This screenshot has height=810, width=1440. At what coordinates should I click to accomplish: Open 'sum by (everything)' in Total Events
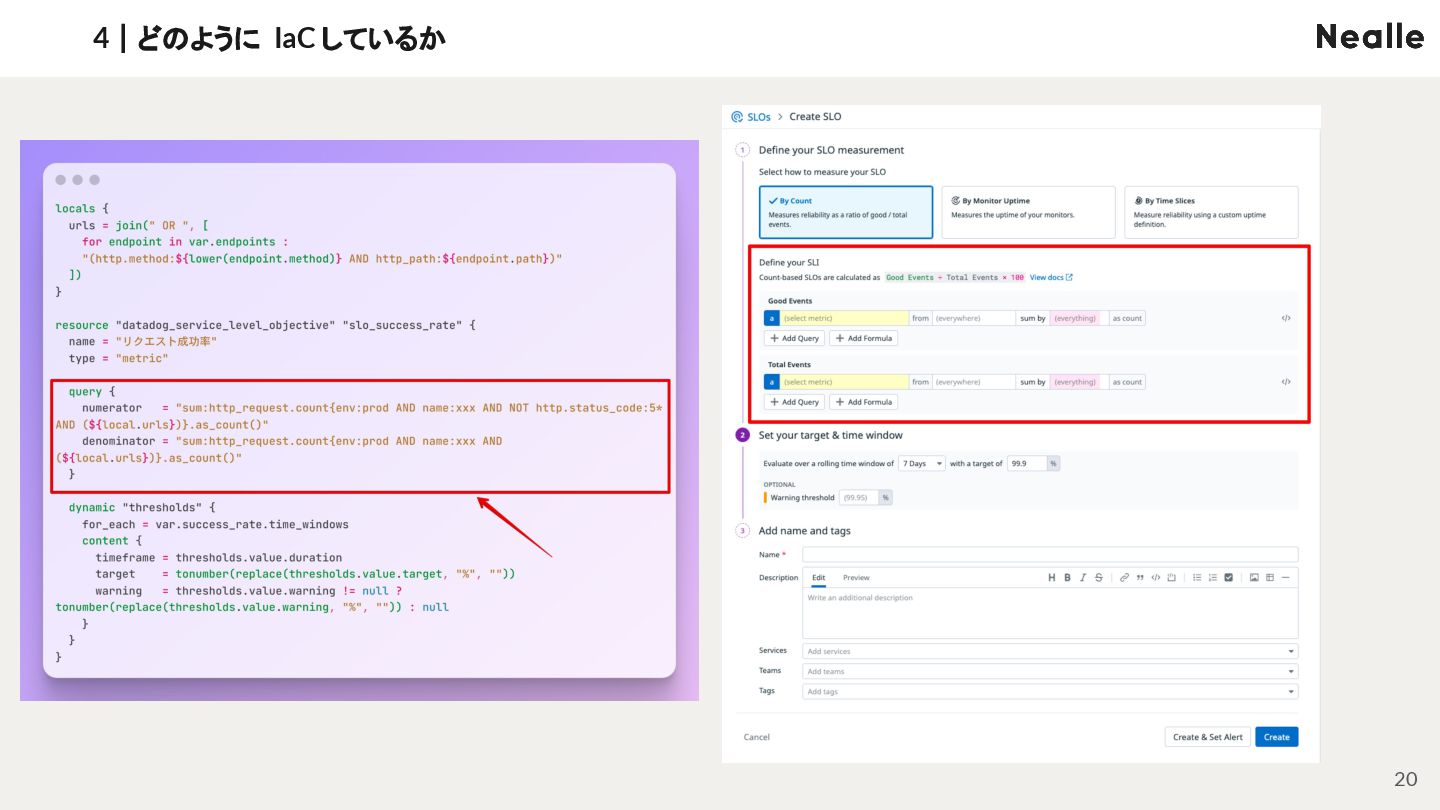coord(1079,382)
